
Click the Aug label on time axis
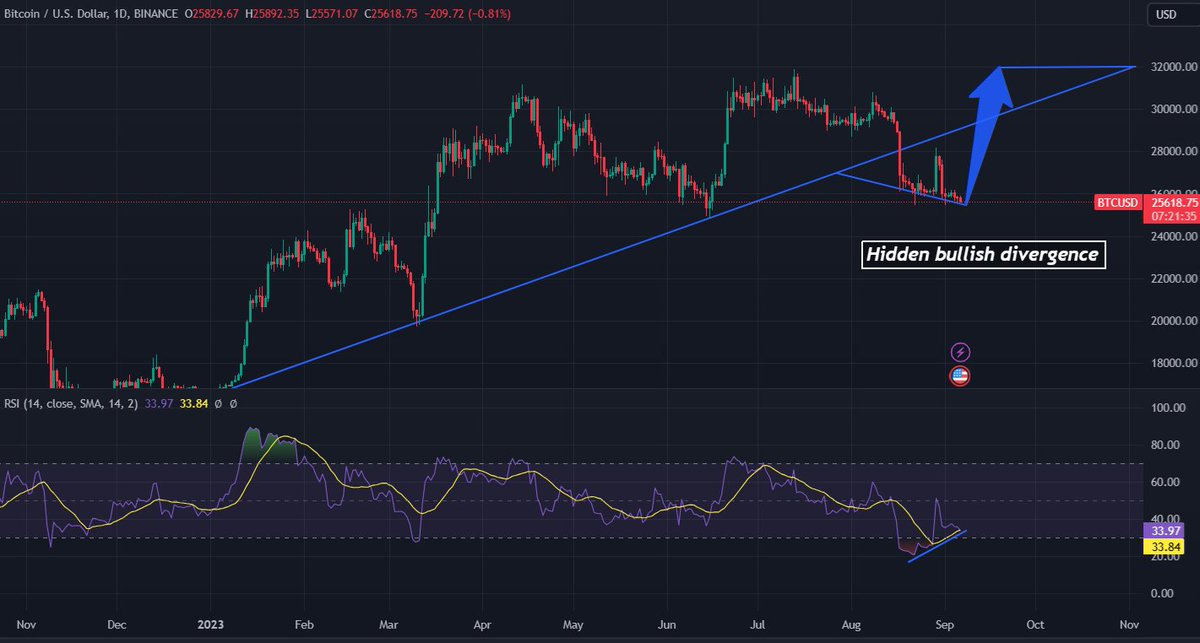point(853,623)
